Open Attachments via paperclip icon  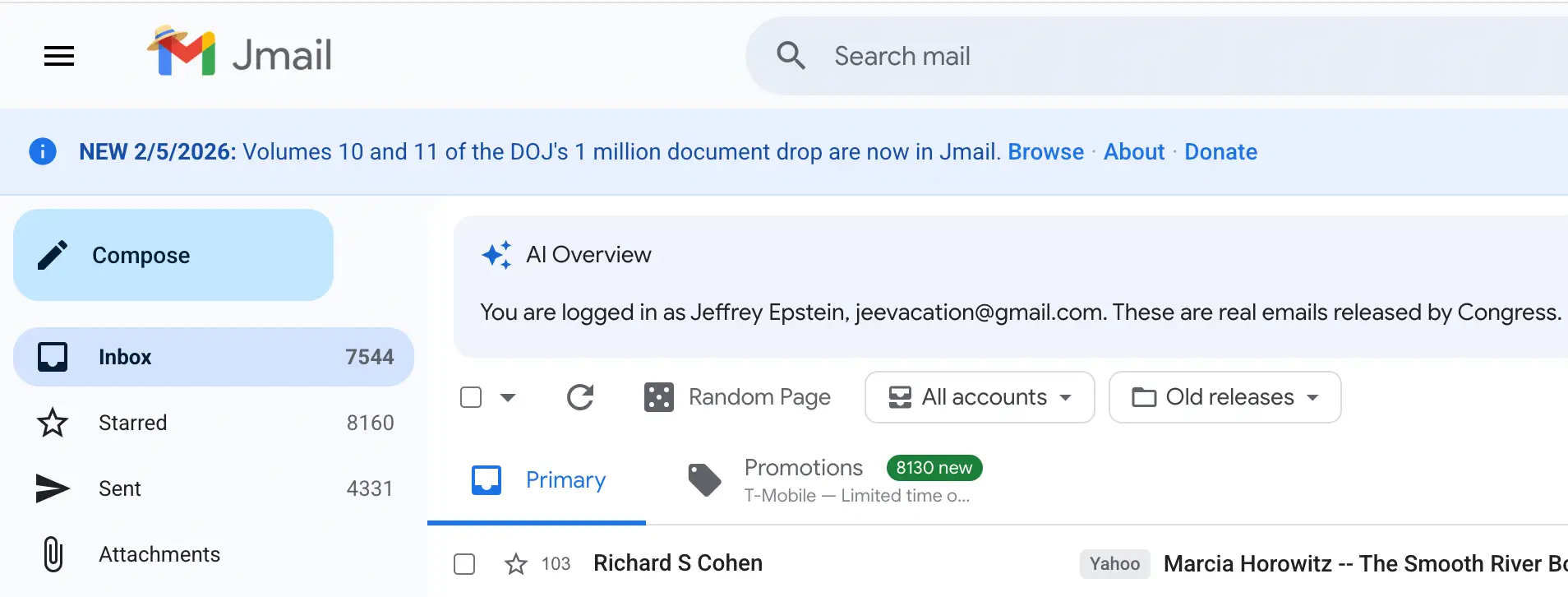pos(52,554)
